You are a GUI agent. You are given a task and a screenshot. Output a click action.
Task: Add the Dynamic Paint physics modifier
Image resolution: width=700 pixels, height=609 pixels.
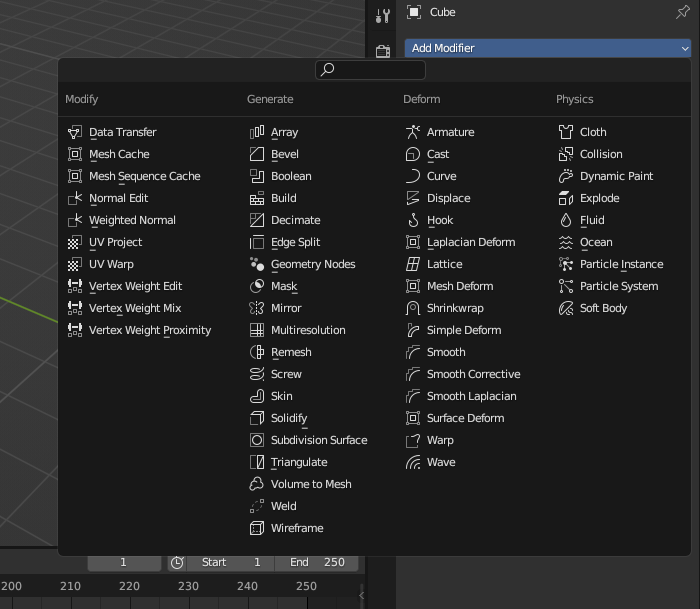pyautogui.click(x=616, y=176)
